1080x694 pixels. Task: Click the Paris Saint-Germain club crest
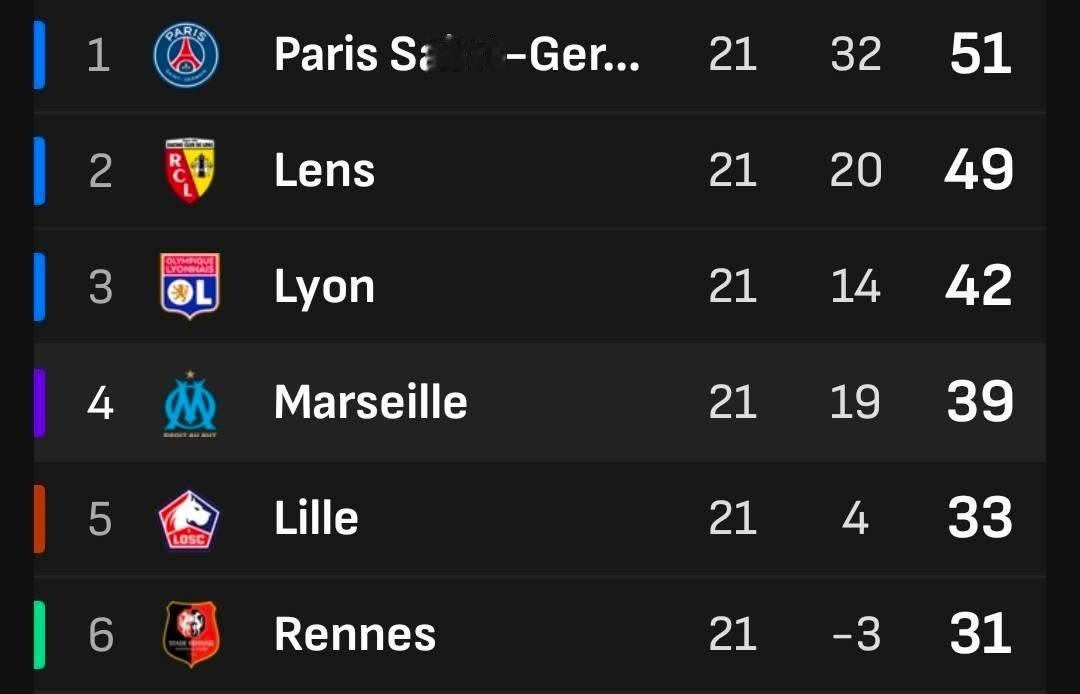[x=186, y=54]
